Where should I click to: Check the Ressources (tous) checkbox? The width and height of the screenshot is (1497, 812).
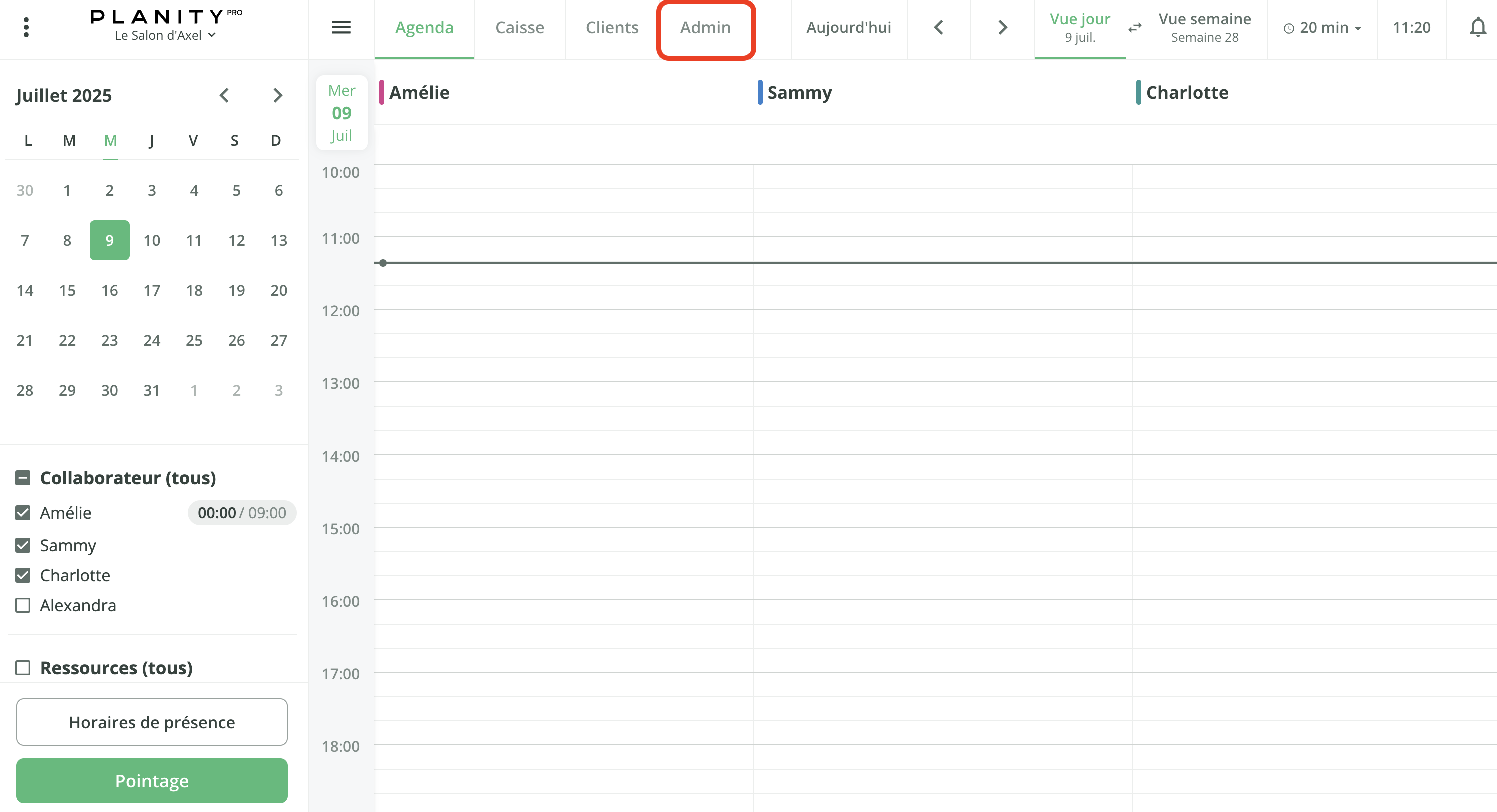pos(23,668)
